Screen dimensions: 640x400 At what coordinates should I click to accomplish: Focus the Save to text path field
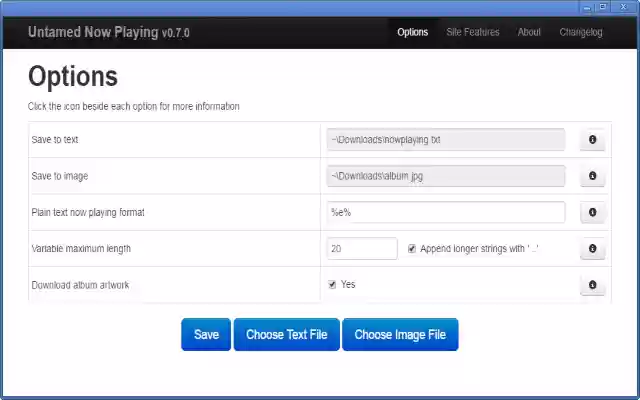446,140
